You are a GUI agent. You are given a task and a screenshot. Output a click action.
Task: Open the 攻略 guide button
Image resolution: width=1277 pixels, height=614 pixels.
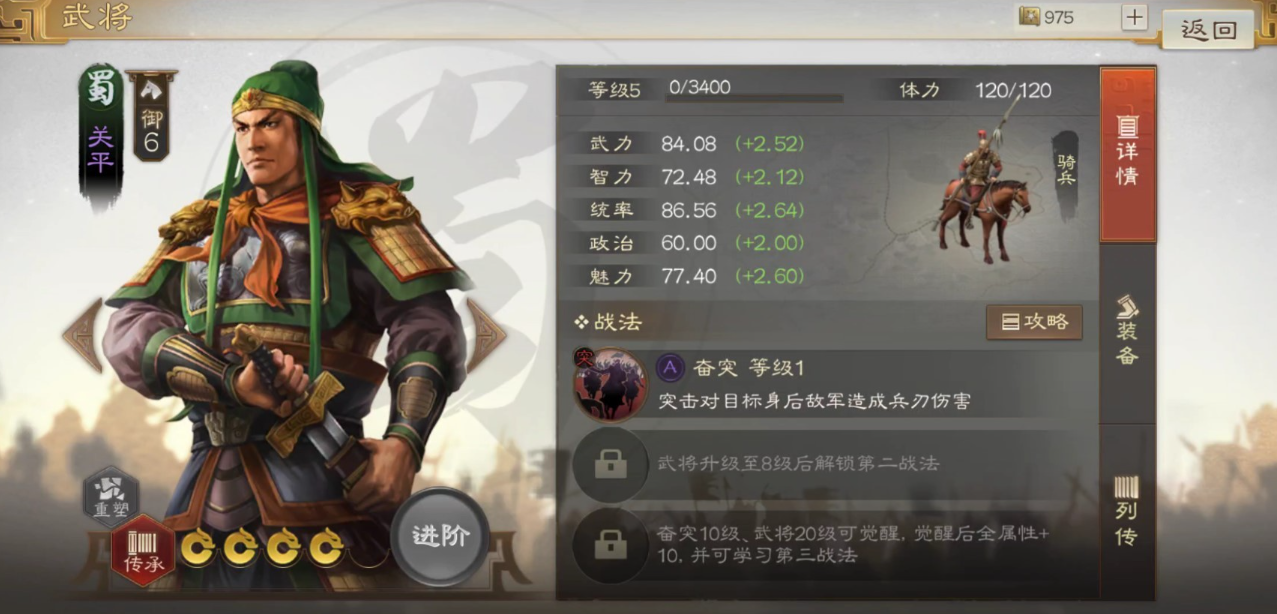(1034, 322)
